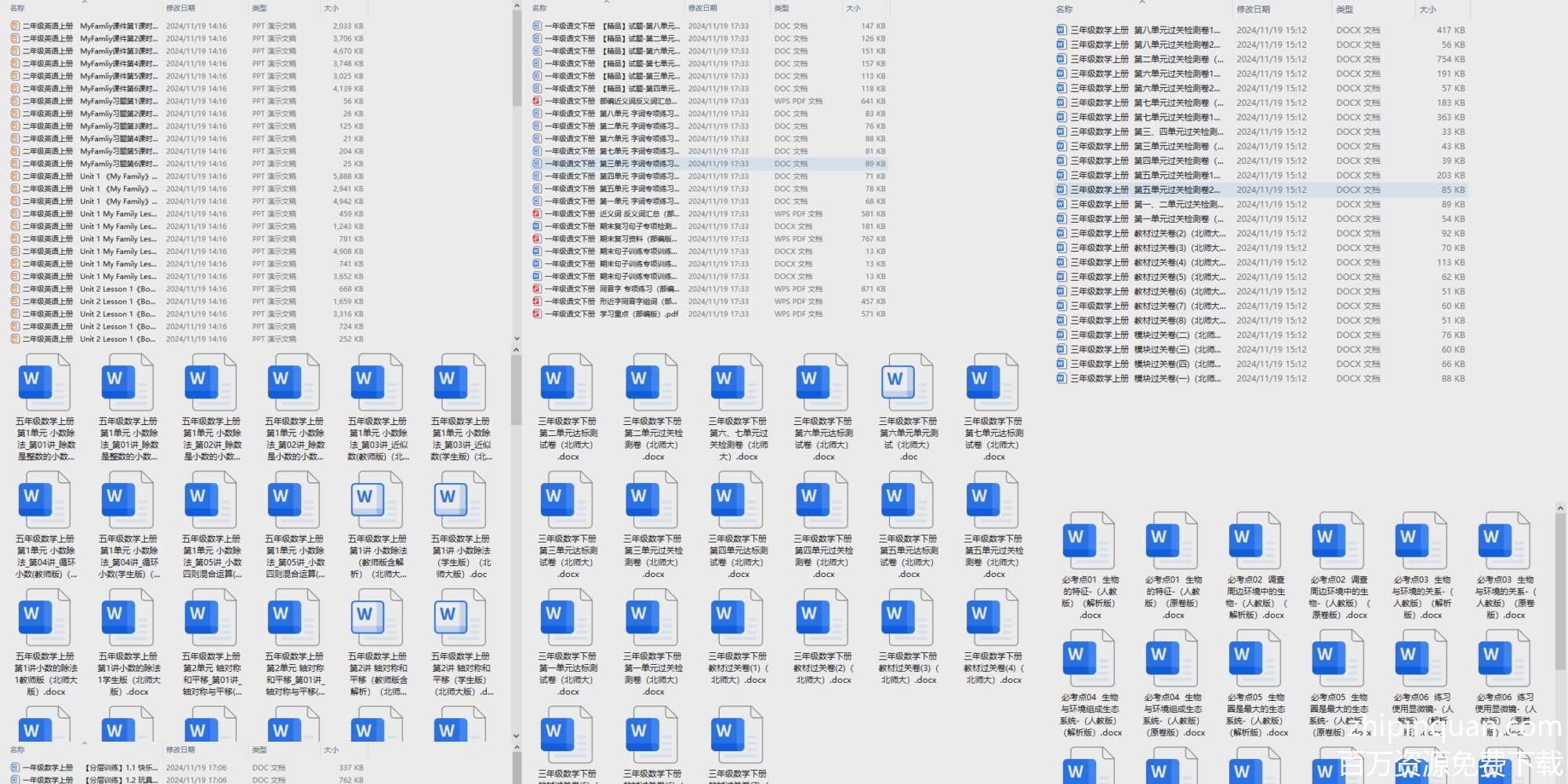Sort 二年级英语上册 list by 修改日期 column
This screenshot has width=1568, height=784.
tap(180, 8)
